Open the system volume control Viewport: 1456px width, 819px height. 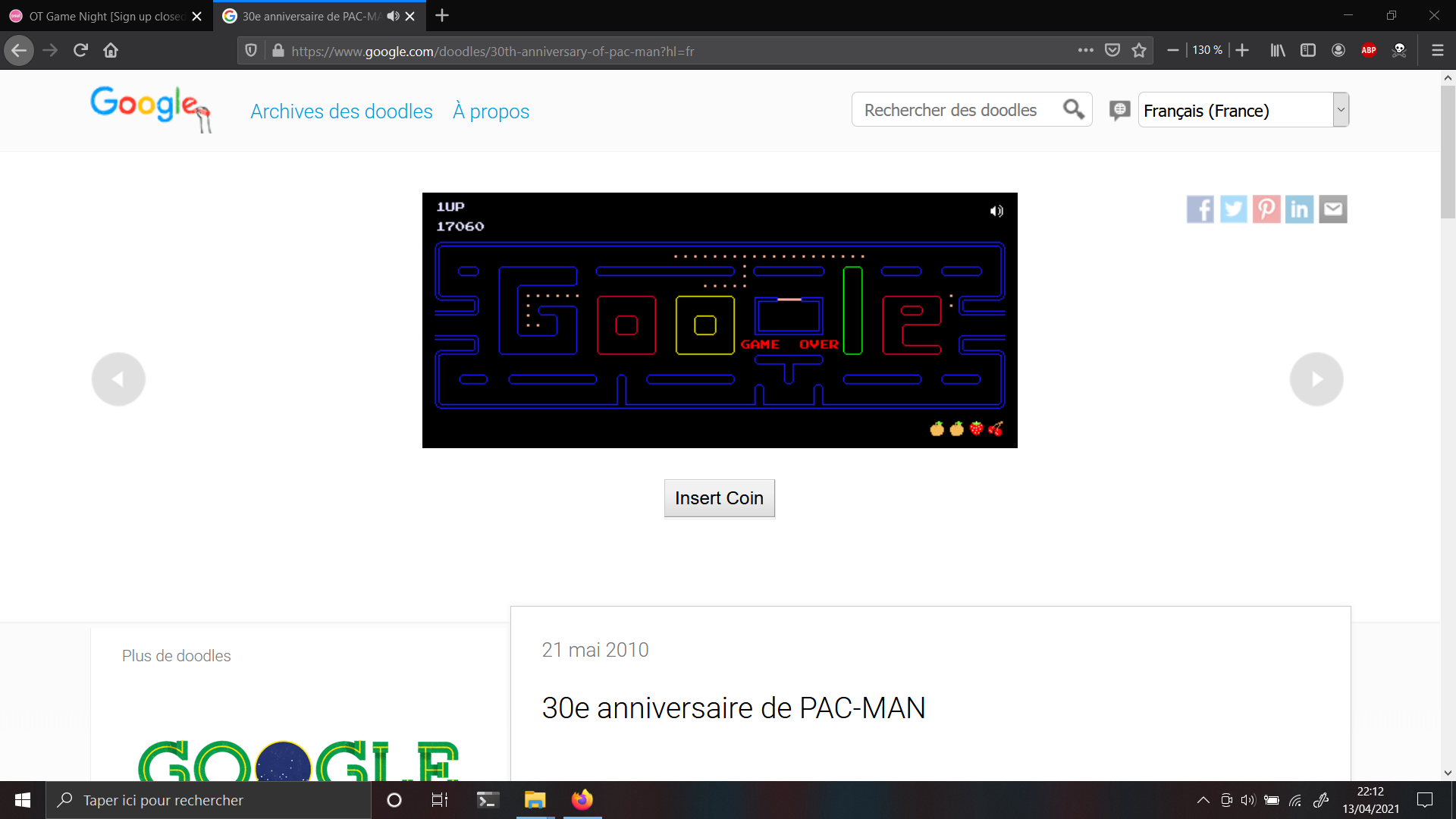coord(1248,800)
